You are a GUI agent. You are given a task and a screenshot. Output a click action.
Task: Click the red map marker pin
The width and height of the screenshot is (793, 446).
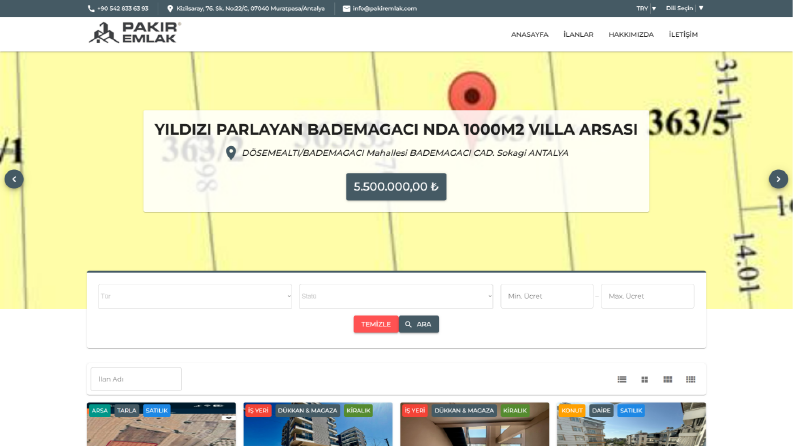472,93
